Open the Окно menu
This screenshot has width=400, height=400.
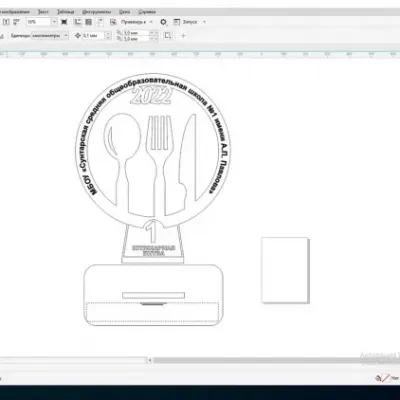125,12
